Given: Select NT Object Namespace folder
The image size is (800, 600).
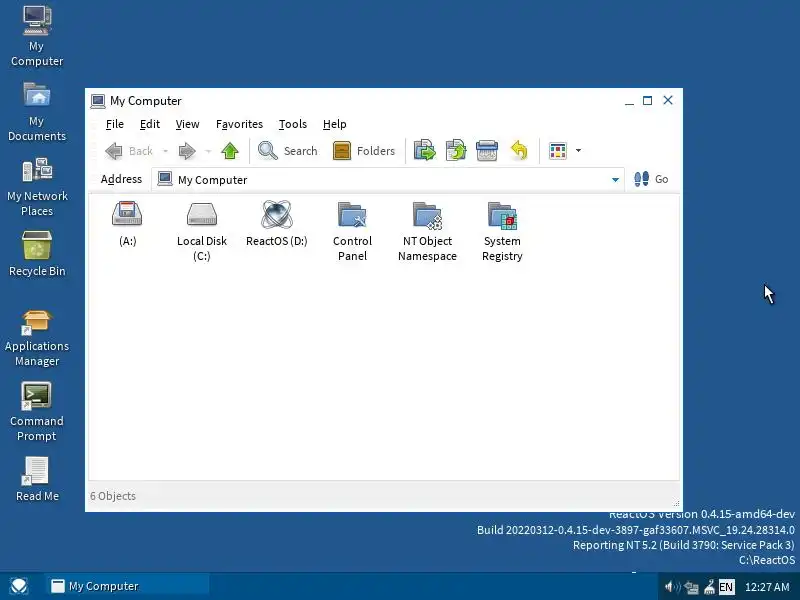Looking at the screenshot, I should (x=427, y=215).
